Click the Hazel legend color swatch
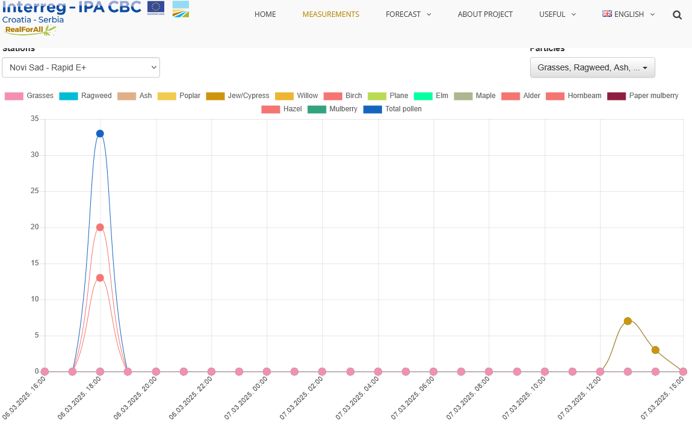 click(x=271, y=109)
